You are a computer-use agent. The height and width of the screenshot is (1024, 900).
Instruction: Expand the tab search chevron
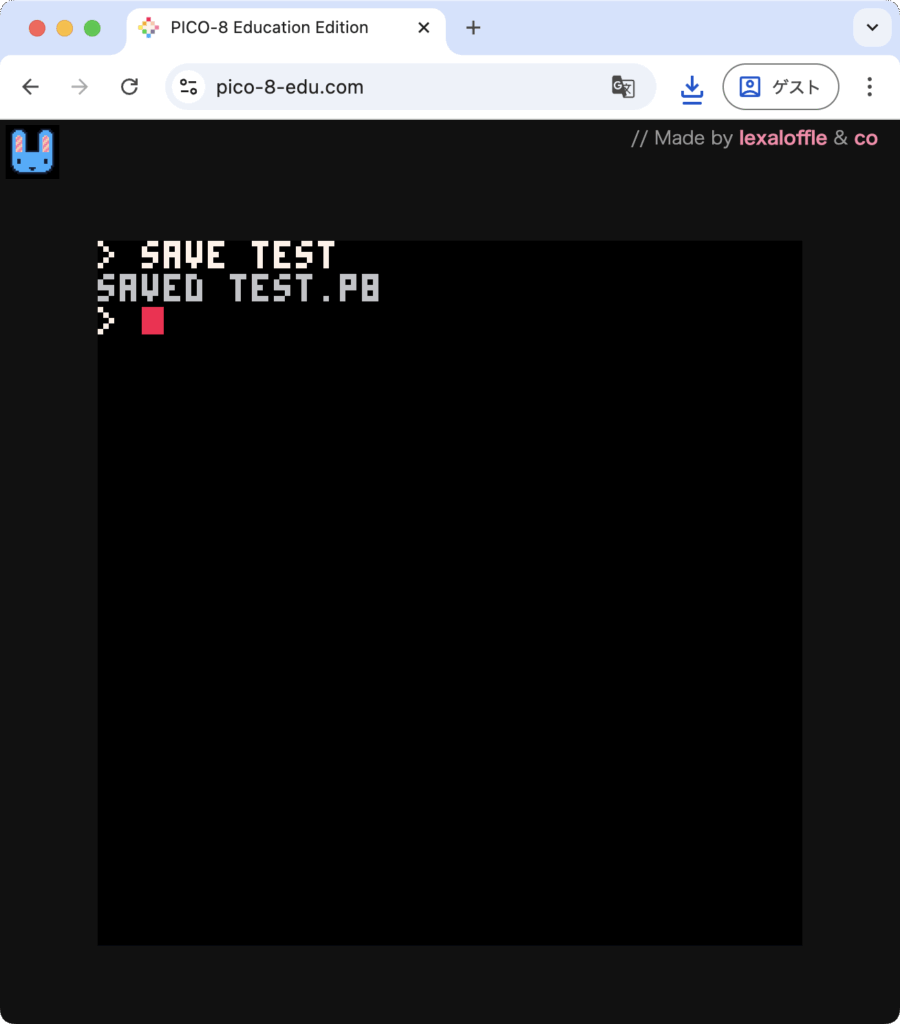click(872, 28)
